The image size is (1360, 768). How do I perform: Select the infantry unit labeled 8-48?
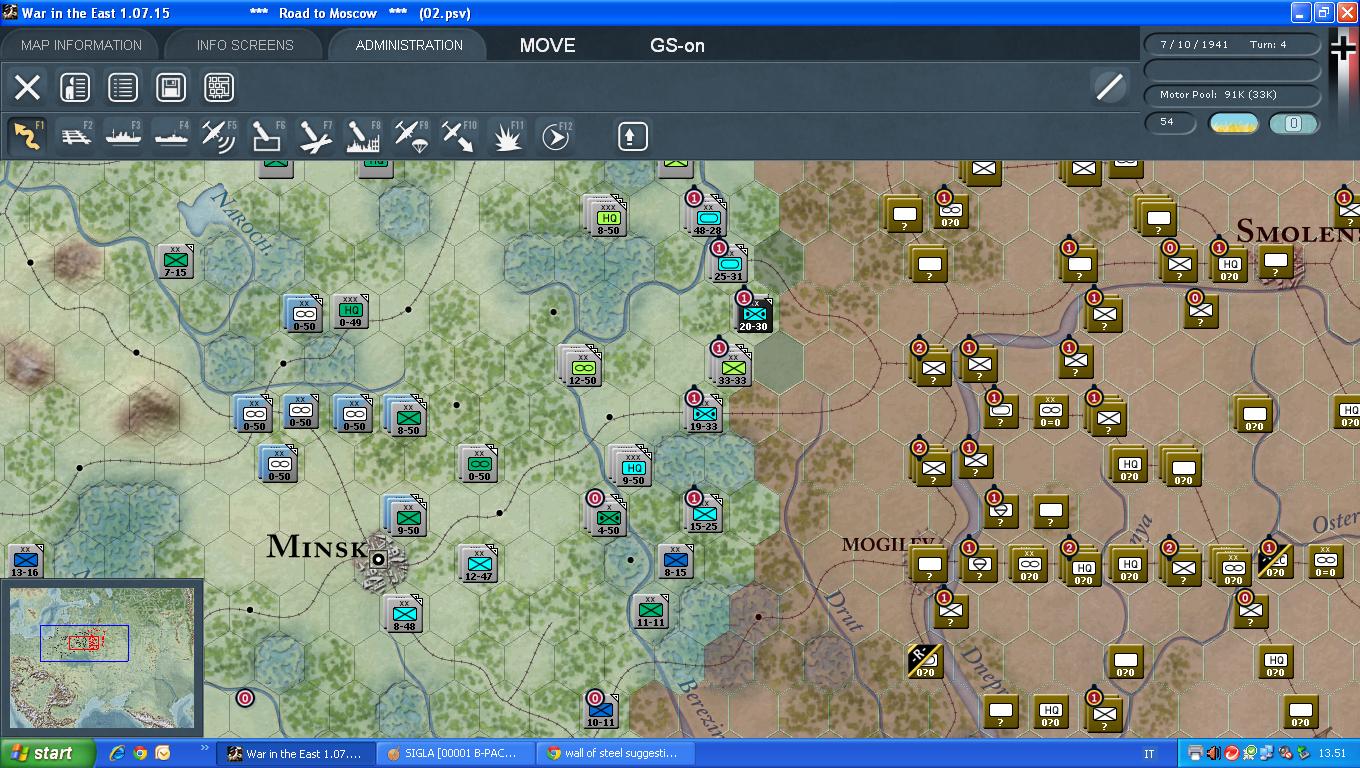click(405, 612)
